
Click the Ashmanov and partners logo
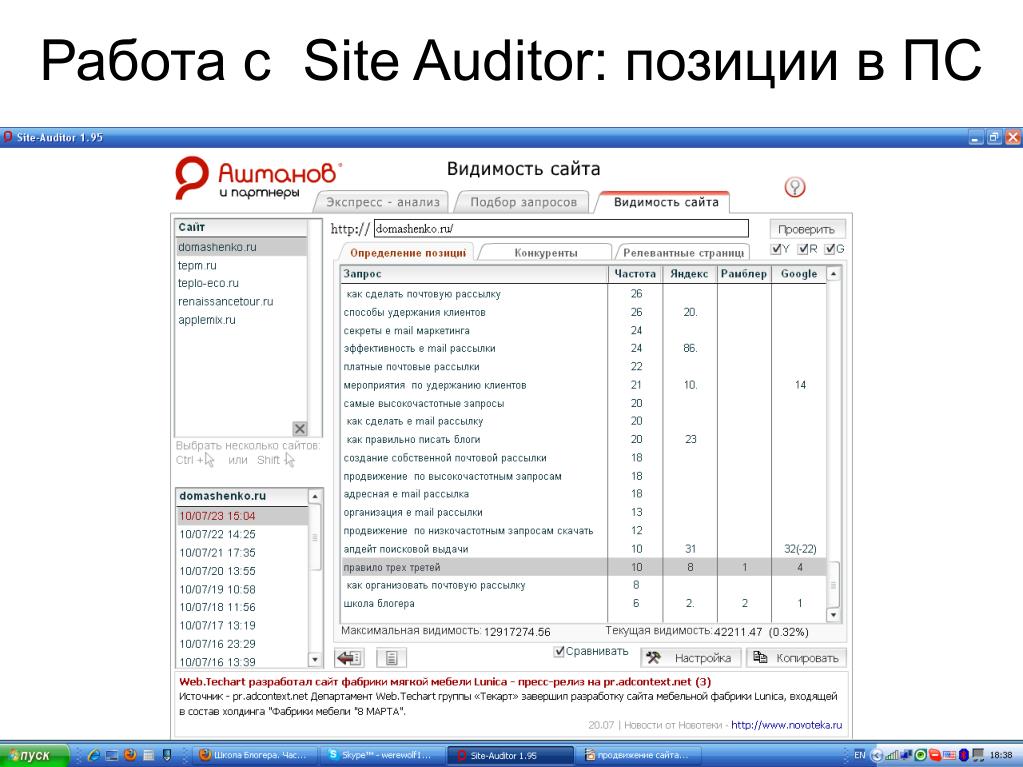click(257, 177)
